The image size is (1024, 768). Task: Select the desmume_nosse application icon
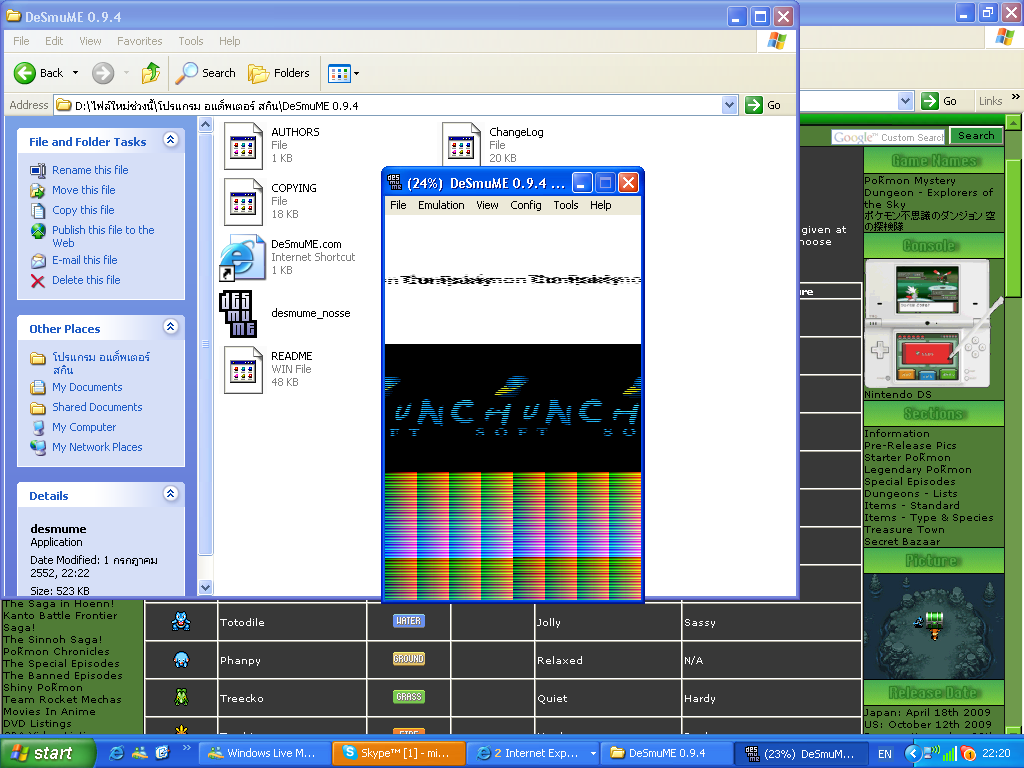238,314
